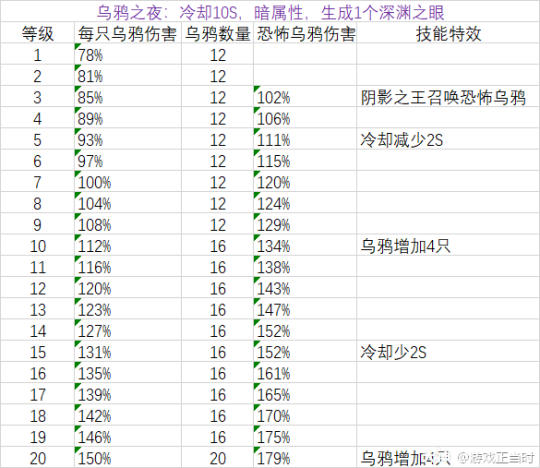The height and width of the screenshot is (468, 540).
Task: Select the 等级 cell "5"
Action: (38, 139)
